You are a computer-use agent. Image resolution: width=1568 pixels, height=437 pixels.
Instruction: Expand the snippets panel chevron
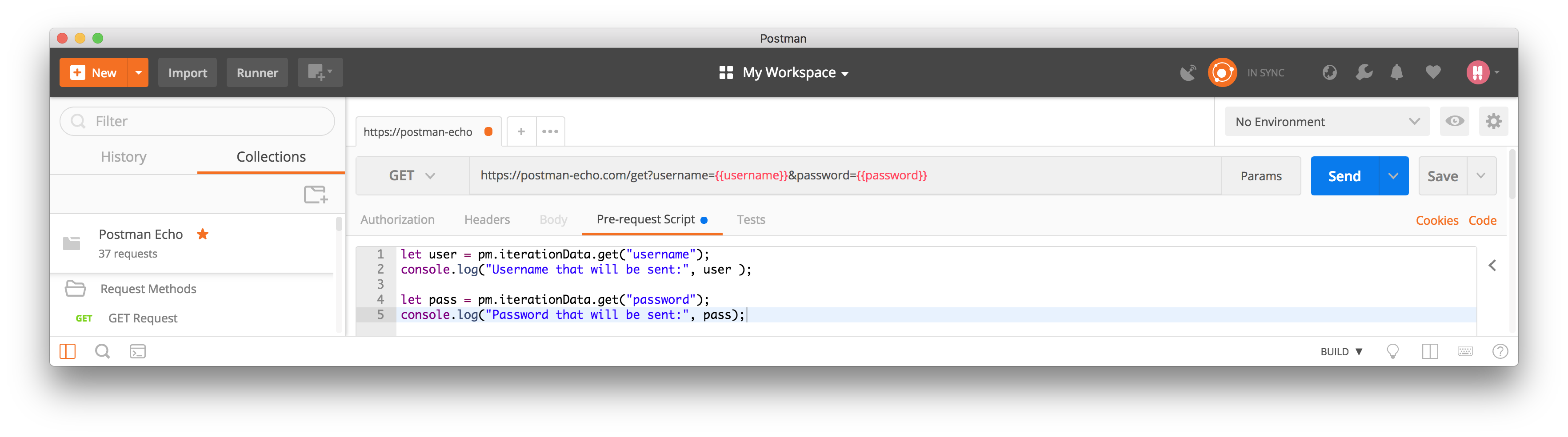point(1492,266)
